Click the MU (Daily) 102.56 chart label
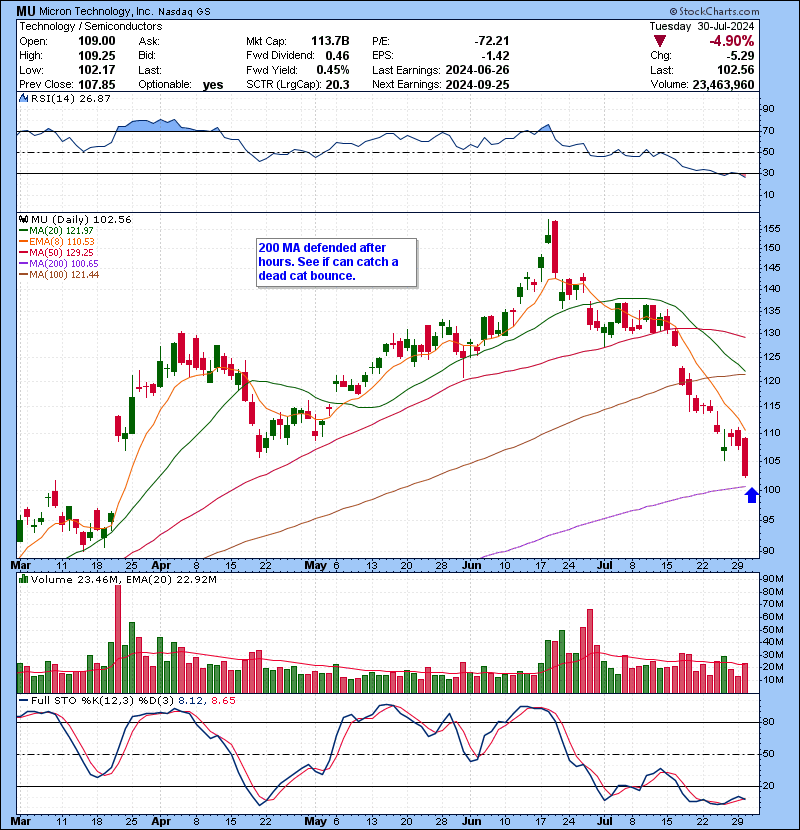Screen dimensions: 800x830 [81, 219]
